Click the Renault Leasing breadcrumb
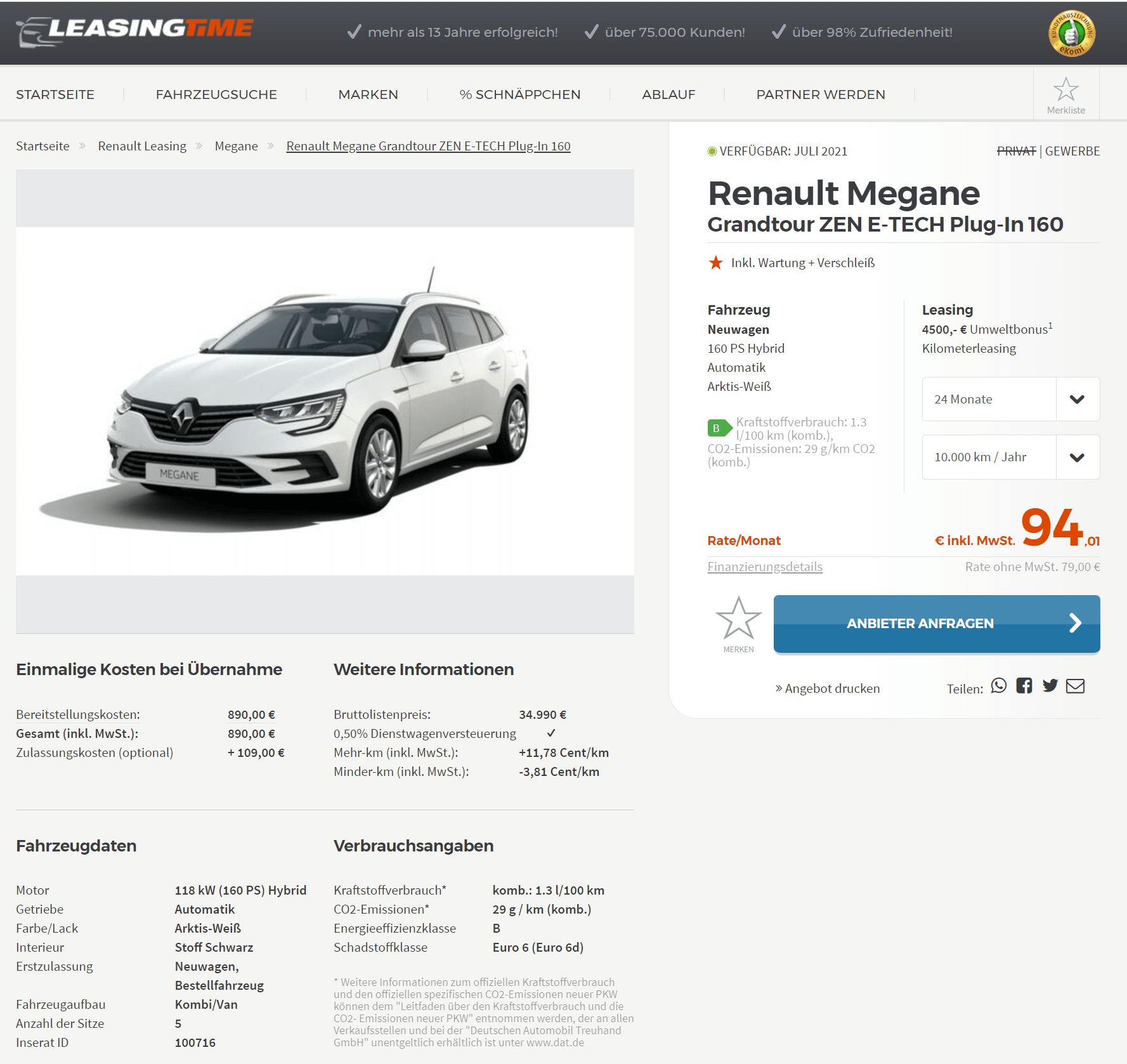The image size is (1127, 1064). [x=142, y=146]
